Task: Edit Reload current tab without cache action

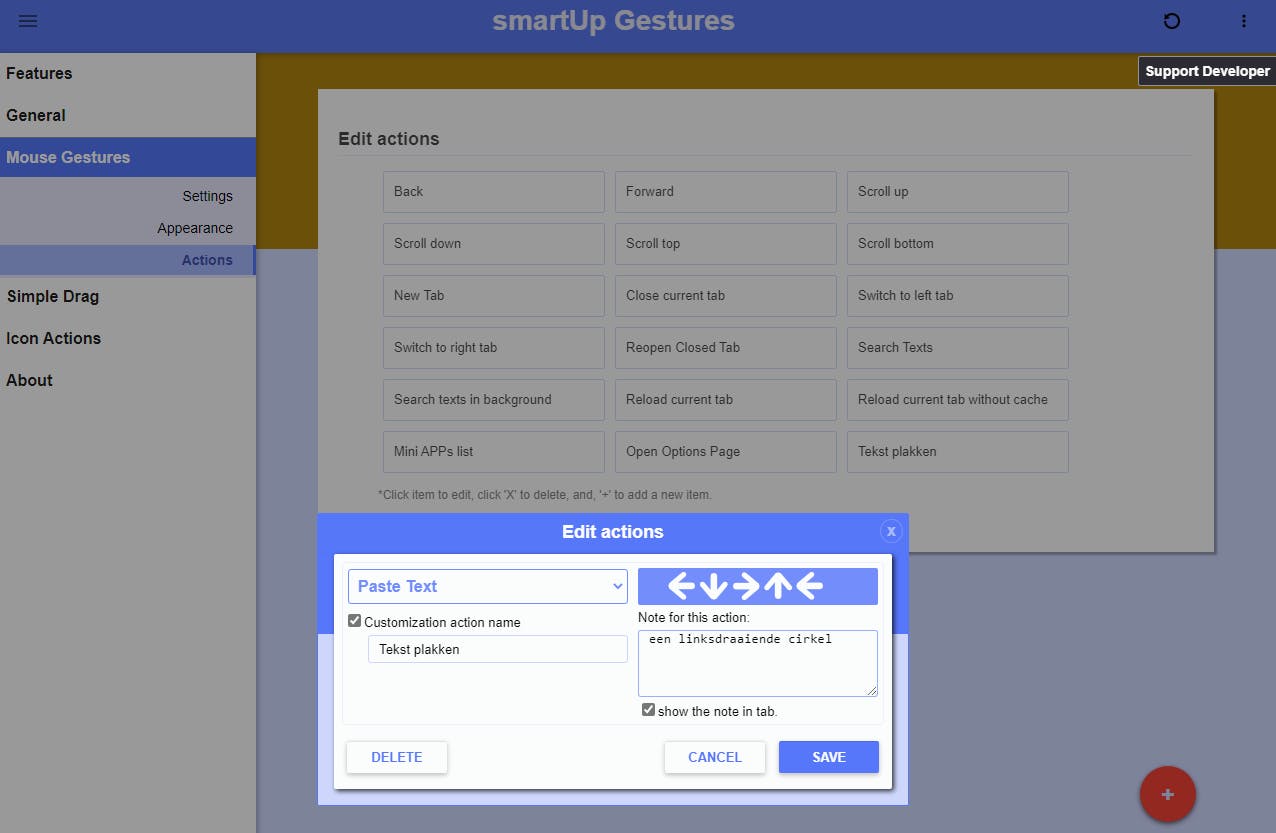Action: tap(958, 400)
